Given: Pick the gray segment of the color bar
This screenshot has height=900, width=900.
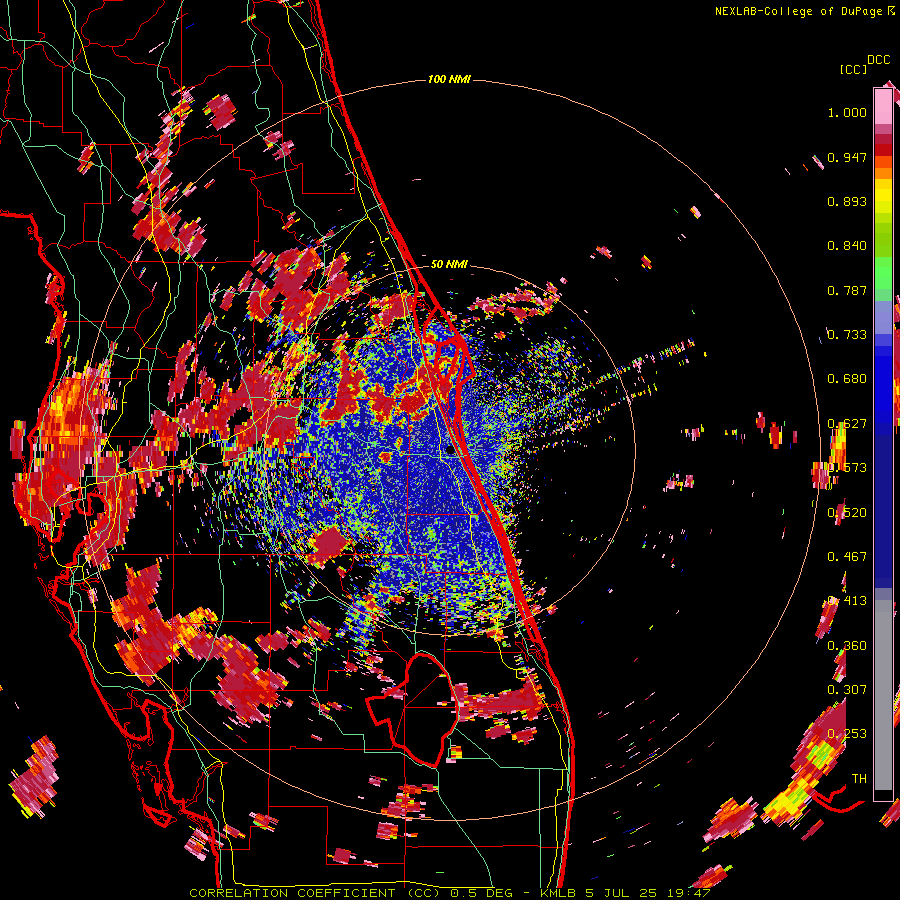Looking at the screenshot, I should coord(883,695).
